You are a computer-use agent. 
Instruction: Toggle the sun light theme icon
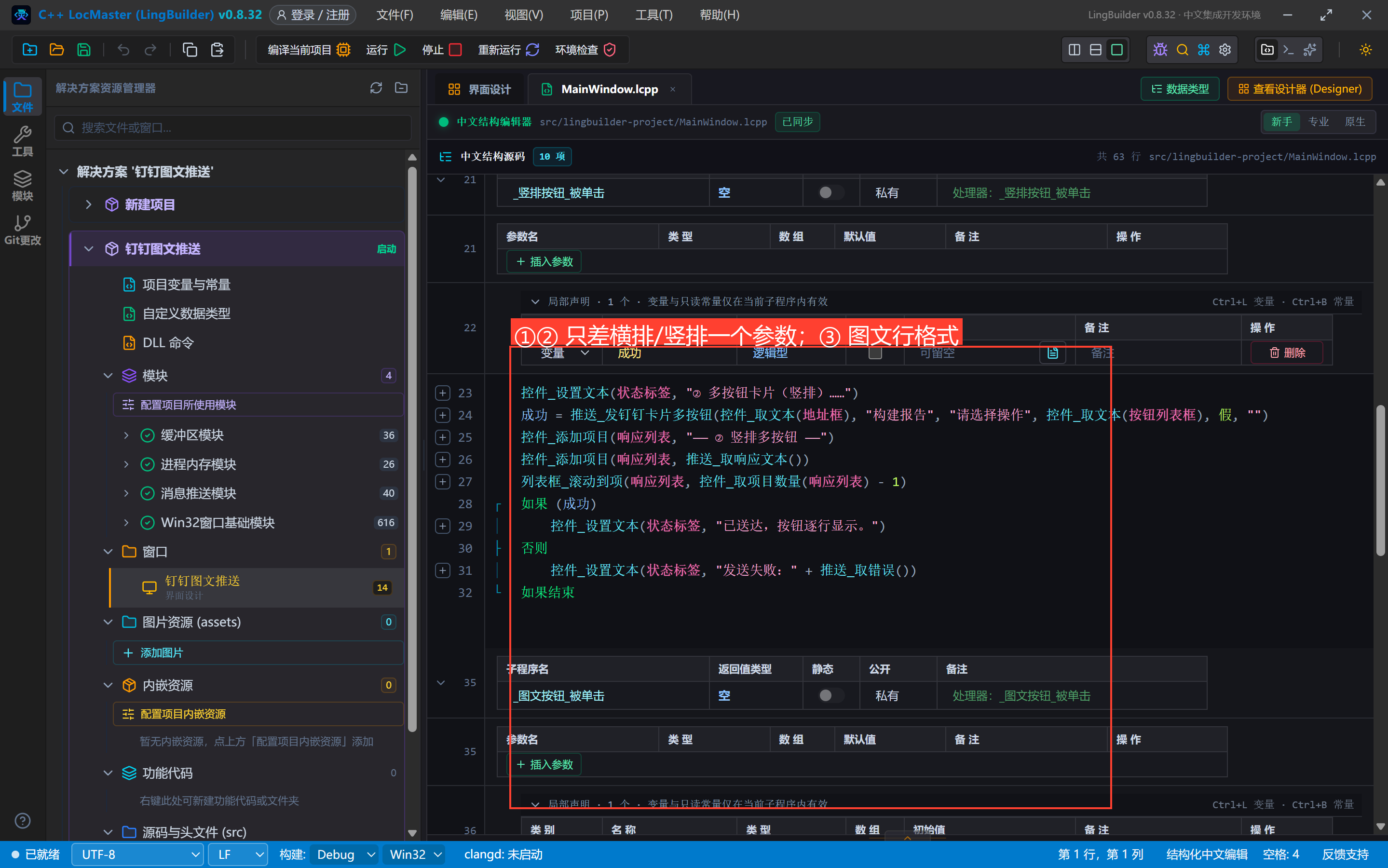[1366, 50]
